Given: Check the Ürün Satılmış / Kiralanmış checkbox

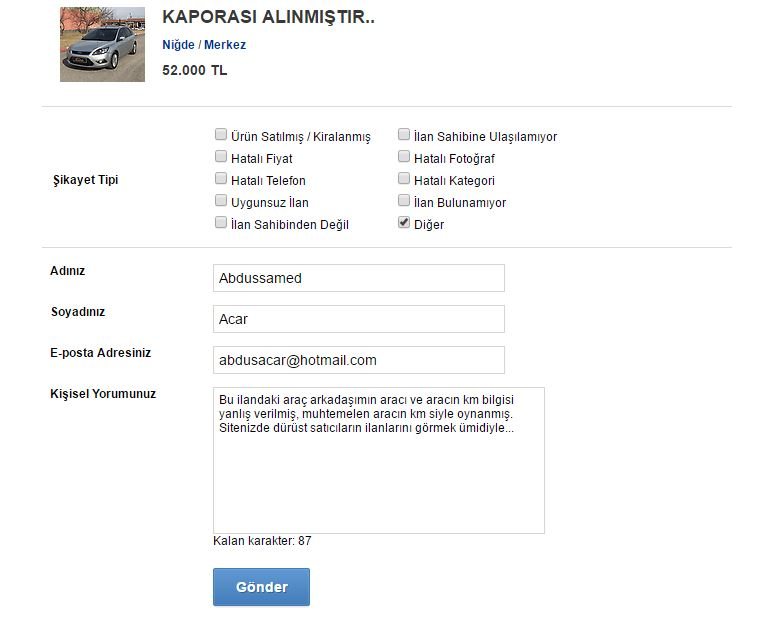Looking at the screenshot, I should 220,134.
